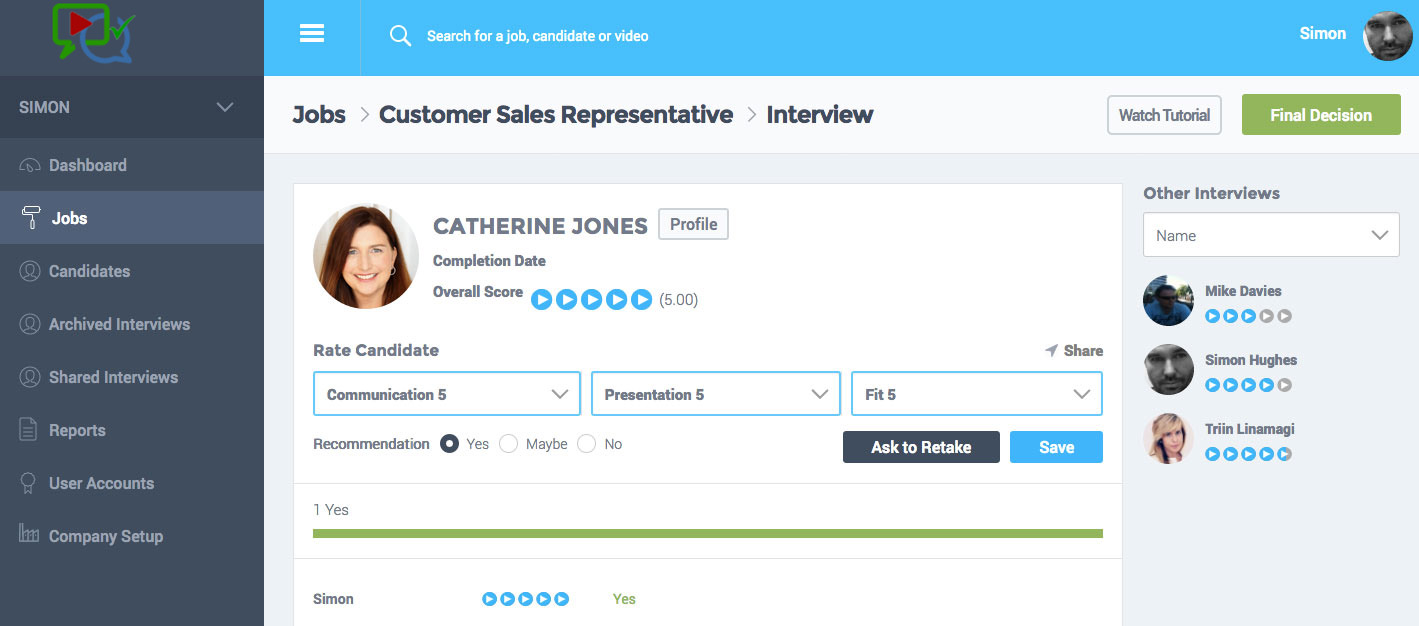Viewport: 1419px width, 626px height.
Task: Open Shared Interviews
Action: click(113, 377)
